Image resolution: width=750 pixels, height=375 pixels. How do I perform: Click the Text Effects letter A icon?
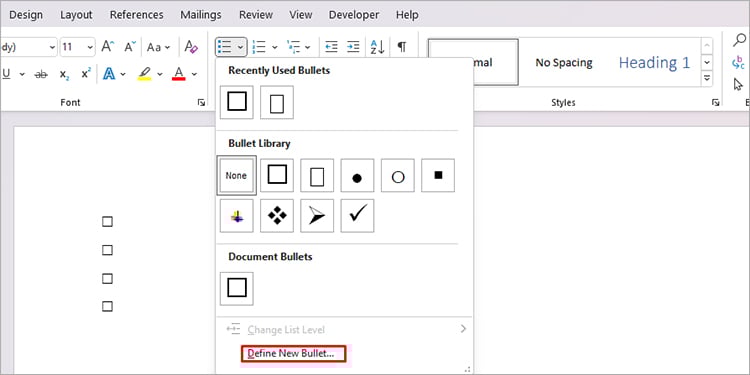[x=109, y=74]
